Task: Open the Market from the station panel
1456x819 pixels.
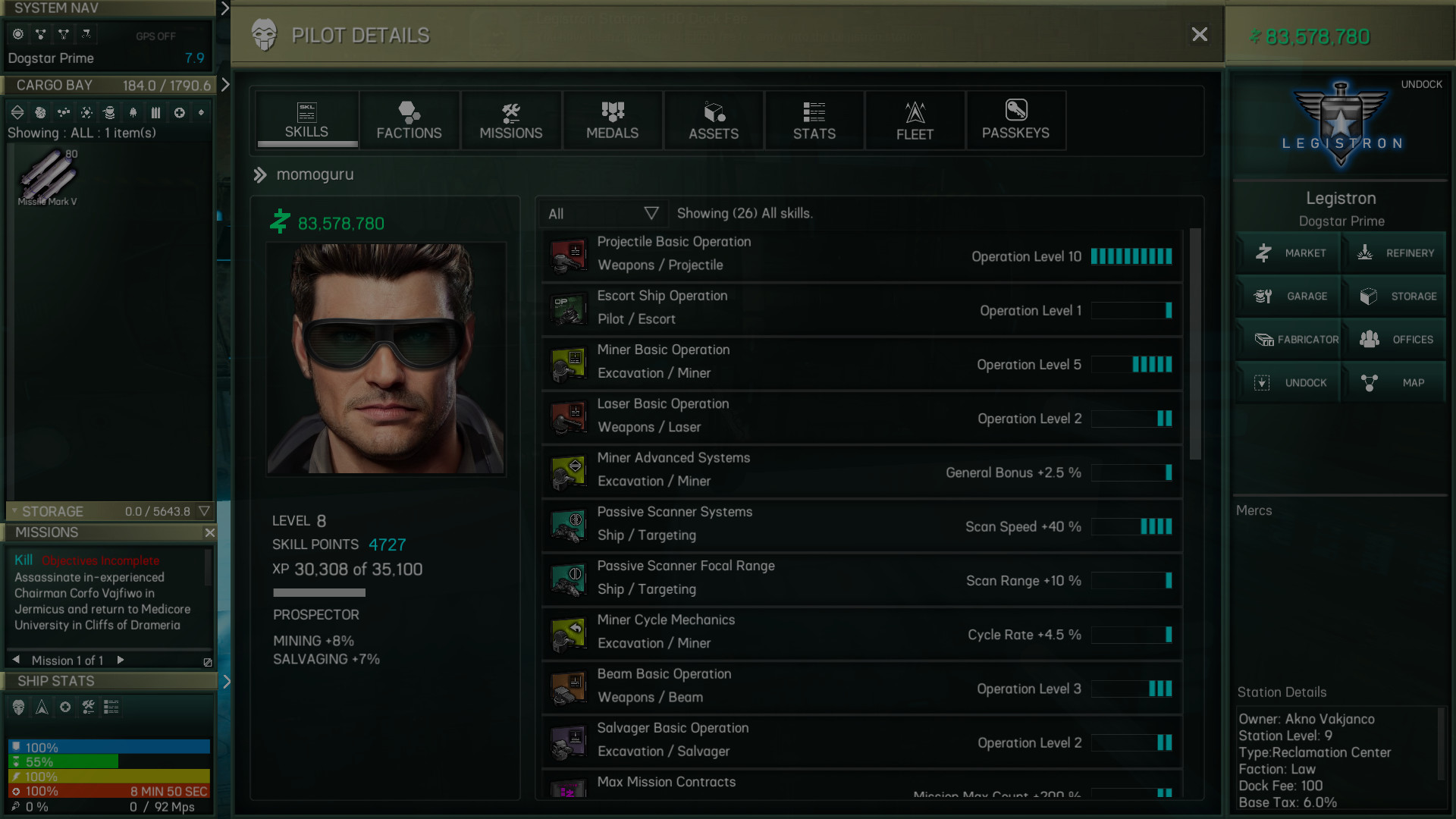Action: click(x=1288, y=253)
